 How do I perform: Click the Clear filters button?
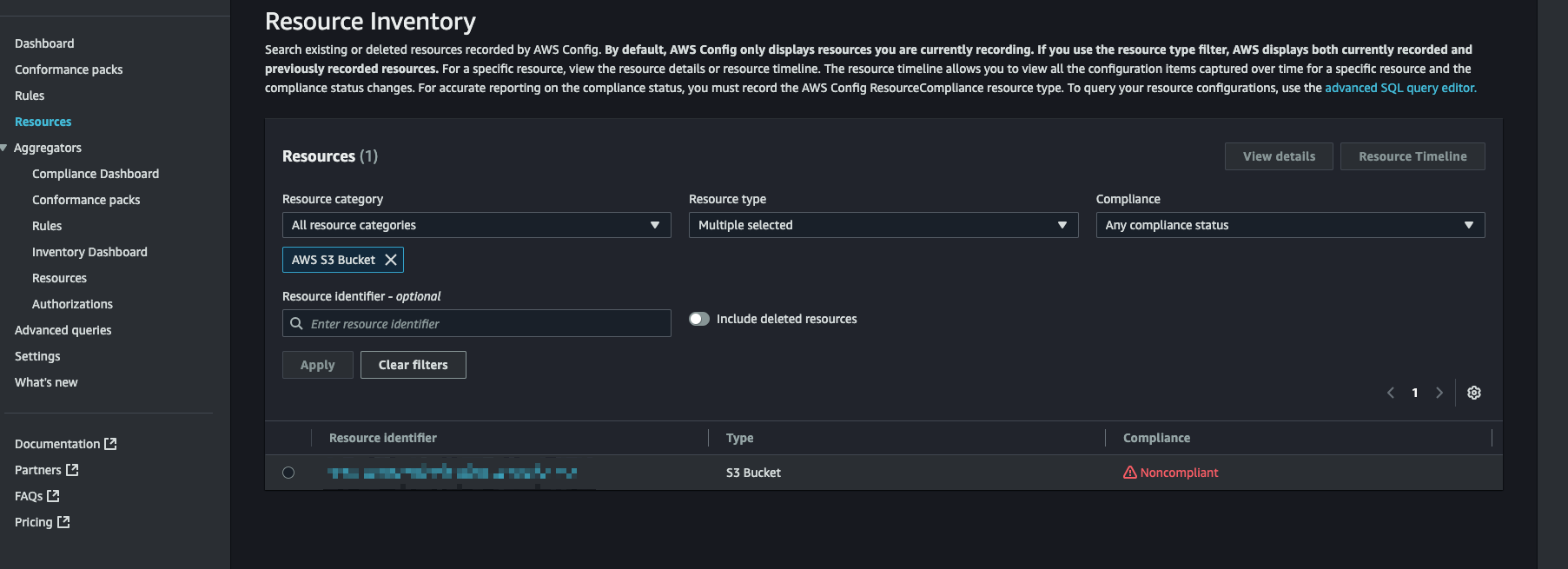pyautogui.click(x=413, y=365)
